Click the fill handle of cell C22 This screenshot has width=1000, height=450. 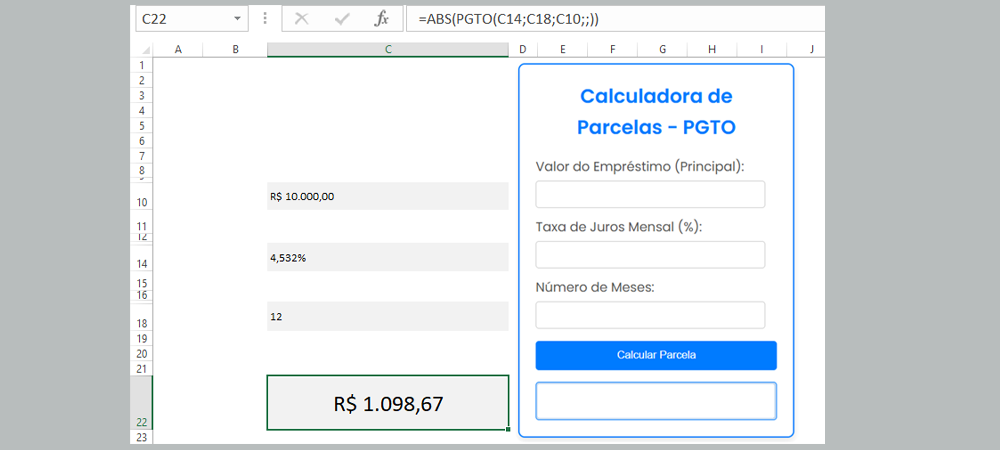(508, 430)
